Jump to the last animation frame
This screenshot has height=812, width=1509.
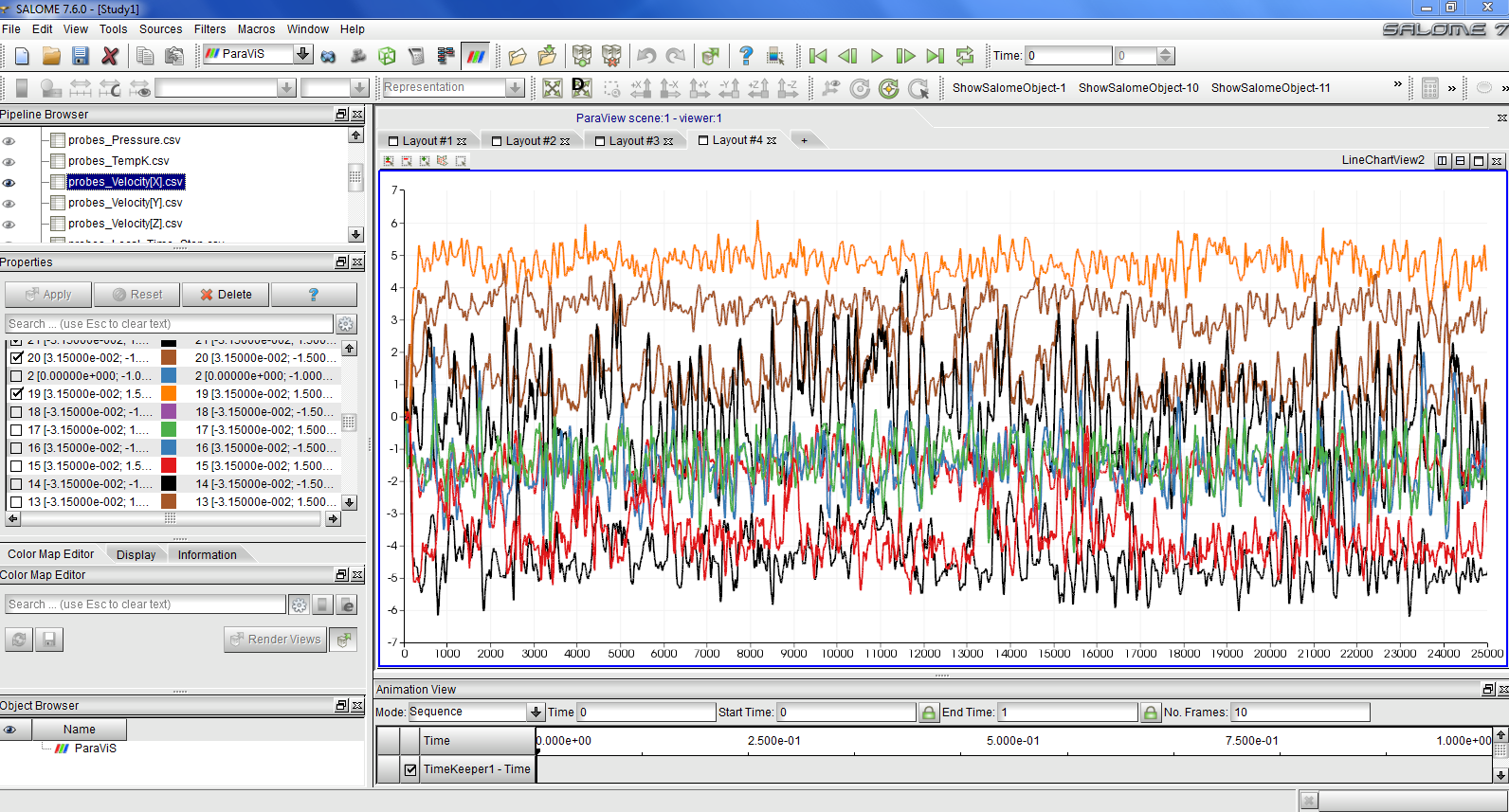tap(935, 56)
